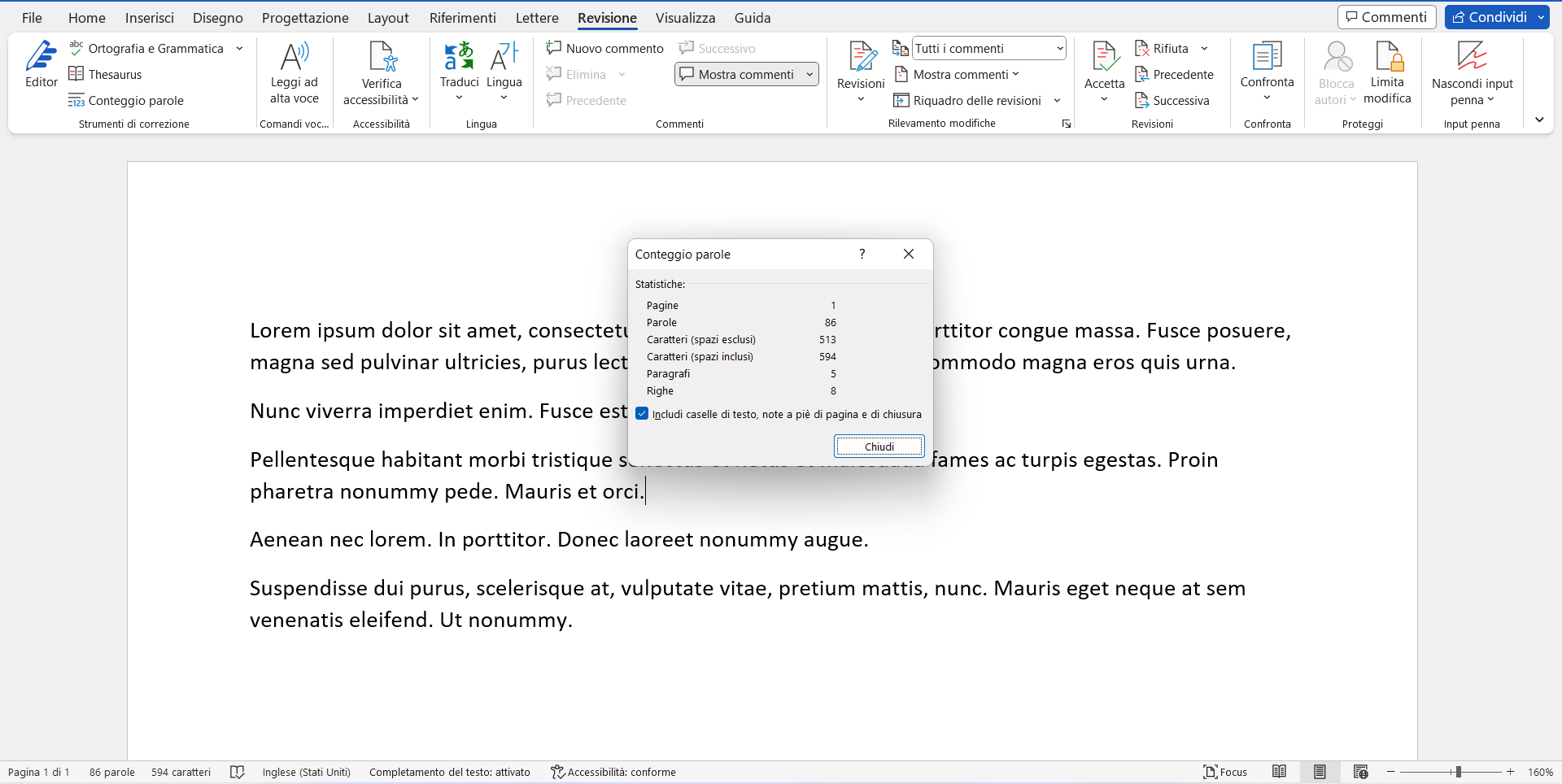Close dialog via Chiudi button

879,446
